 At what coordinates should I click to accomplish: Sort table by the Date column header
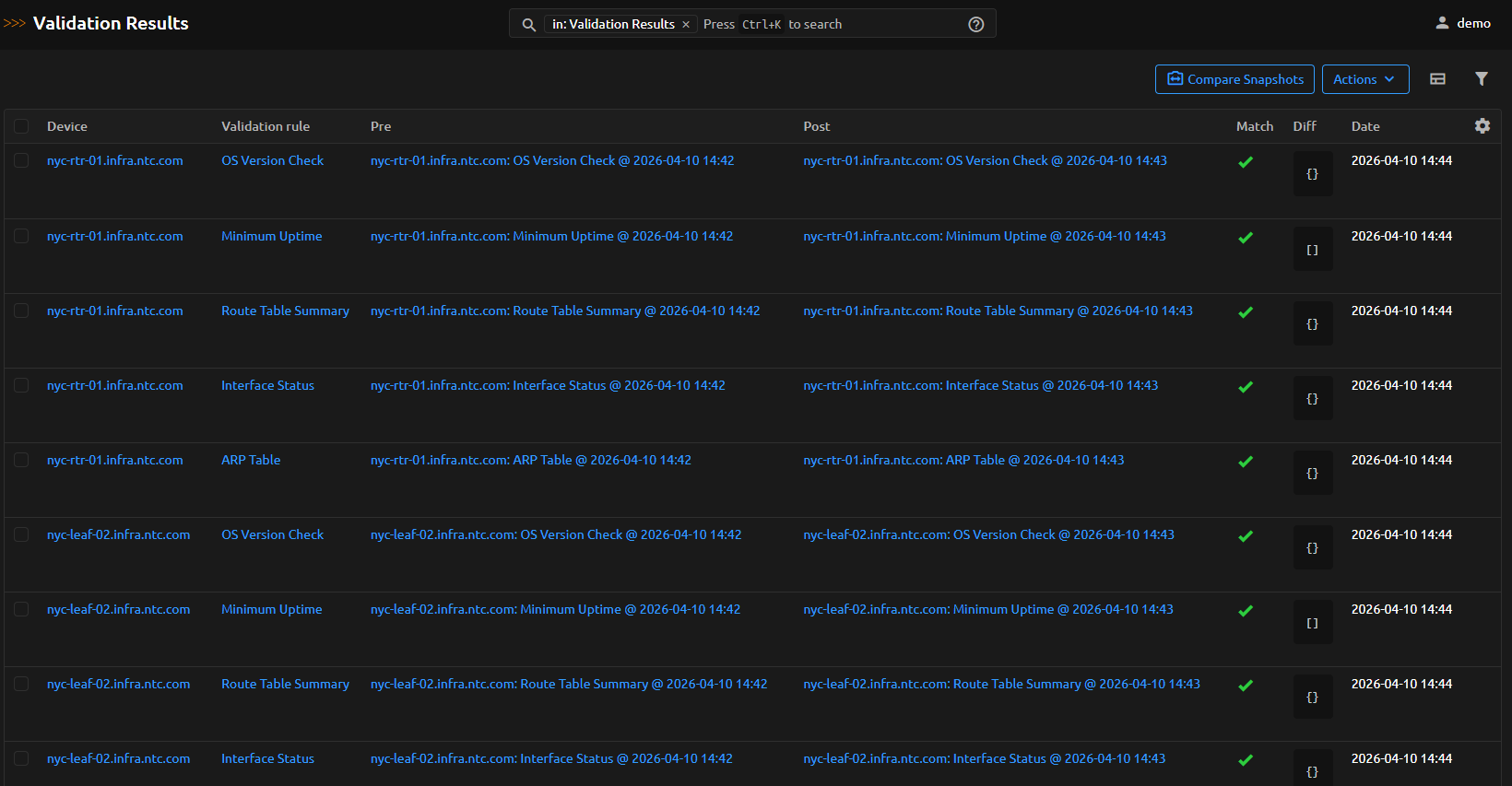click(x=1365, y=126)
